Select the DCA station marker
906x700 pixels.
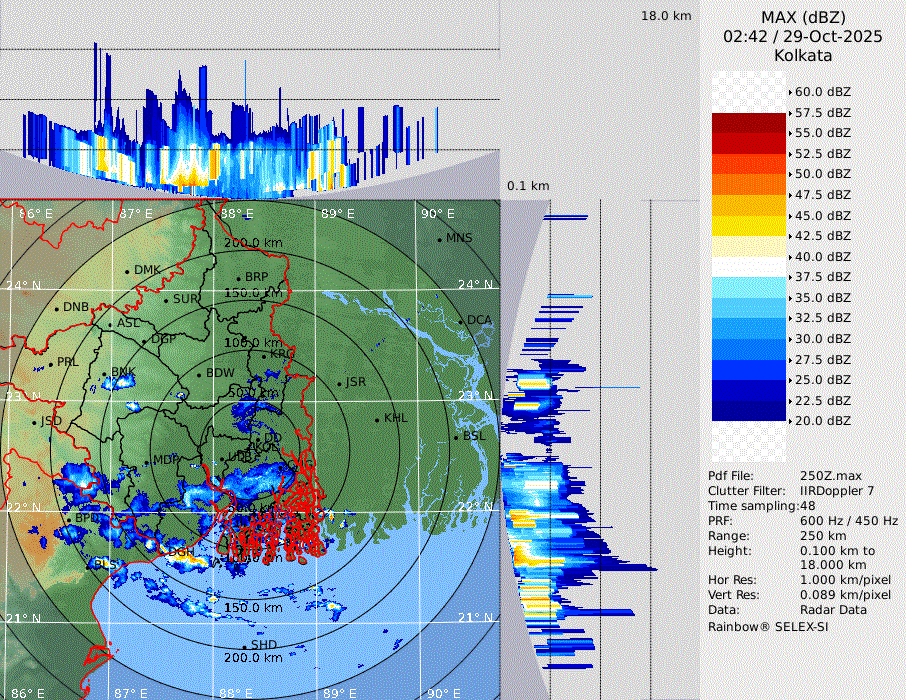click(461, 321)
